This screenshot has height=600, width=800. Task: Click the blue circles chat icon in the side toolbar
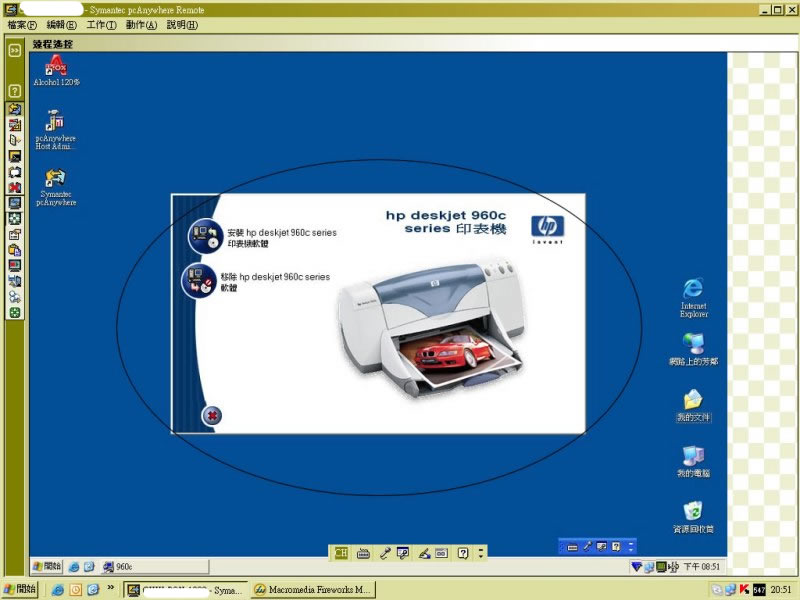coord(15,297)
